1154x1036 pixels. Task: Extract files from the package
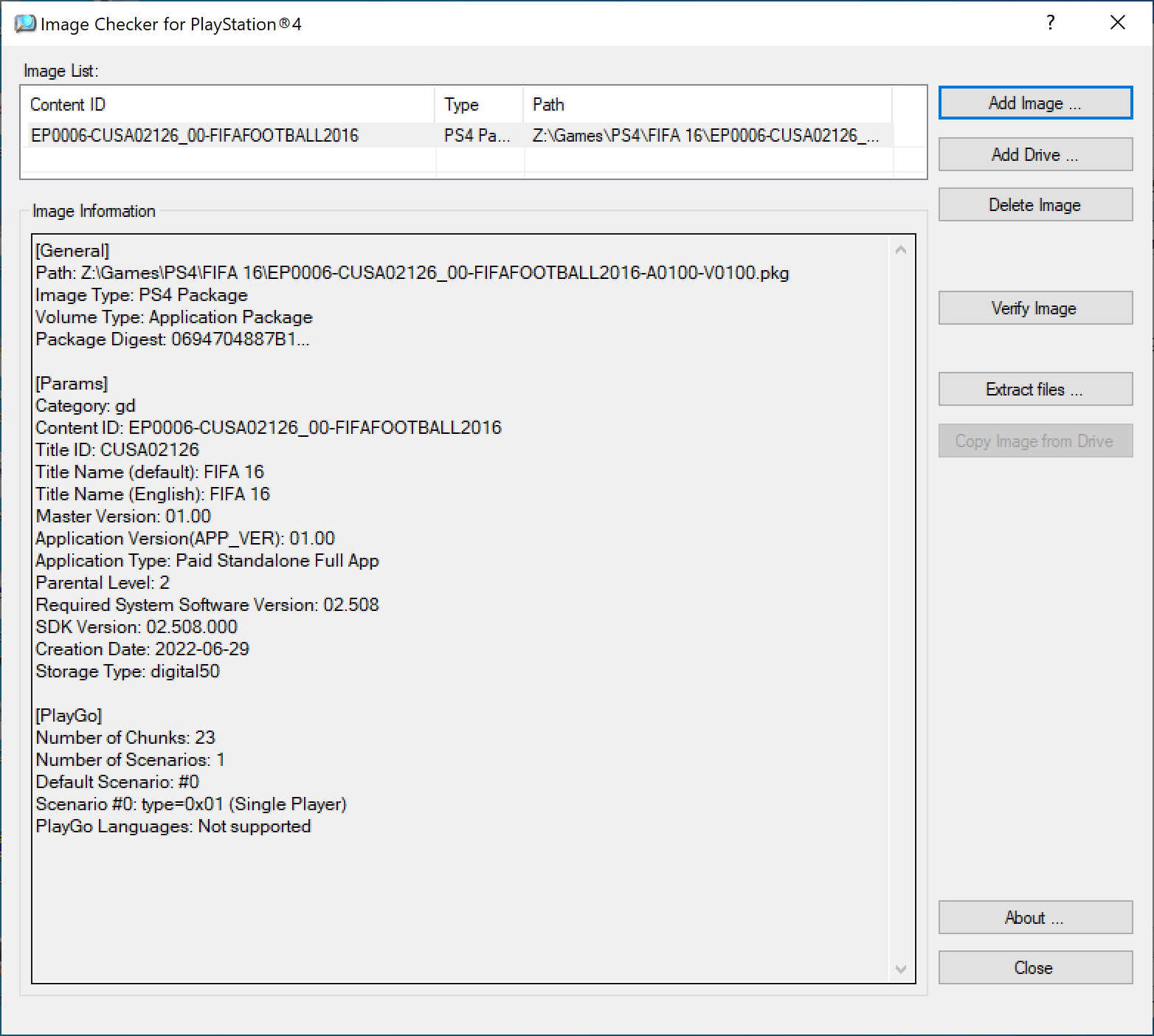click(1035, 389)
